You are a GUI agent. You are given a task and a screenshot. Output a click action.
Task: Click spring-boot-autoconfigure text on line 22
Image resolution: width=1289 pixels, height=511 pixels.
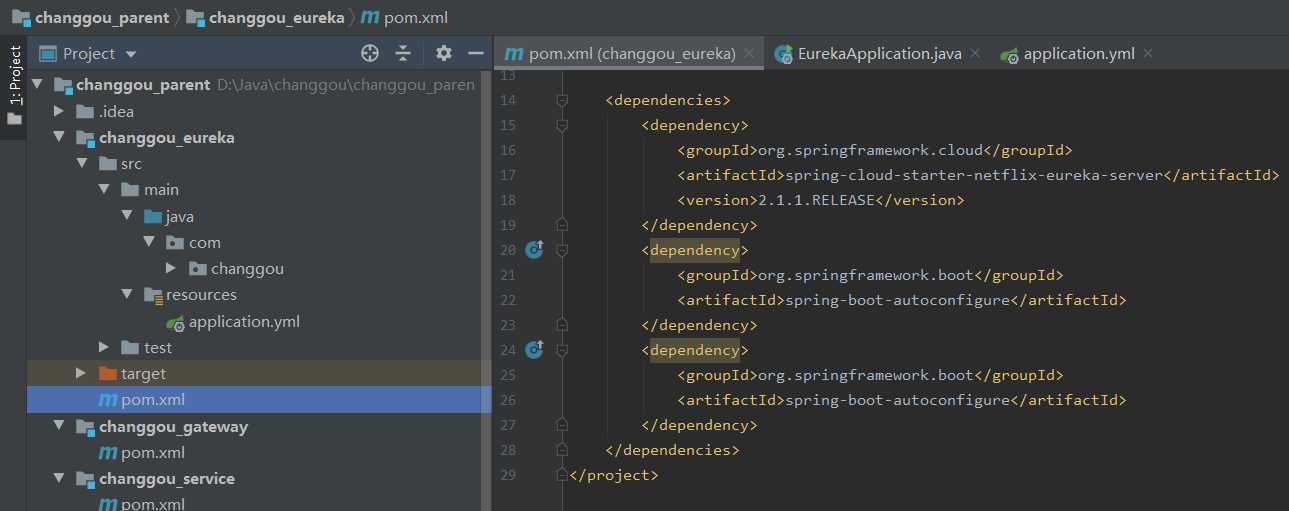point(898,300)
